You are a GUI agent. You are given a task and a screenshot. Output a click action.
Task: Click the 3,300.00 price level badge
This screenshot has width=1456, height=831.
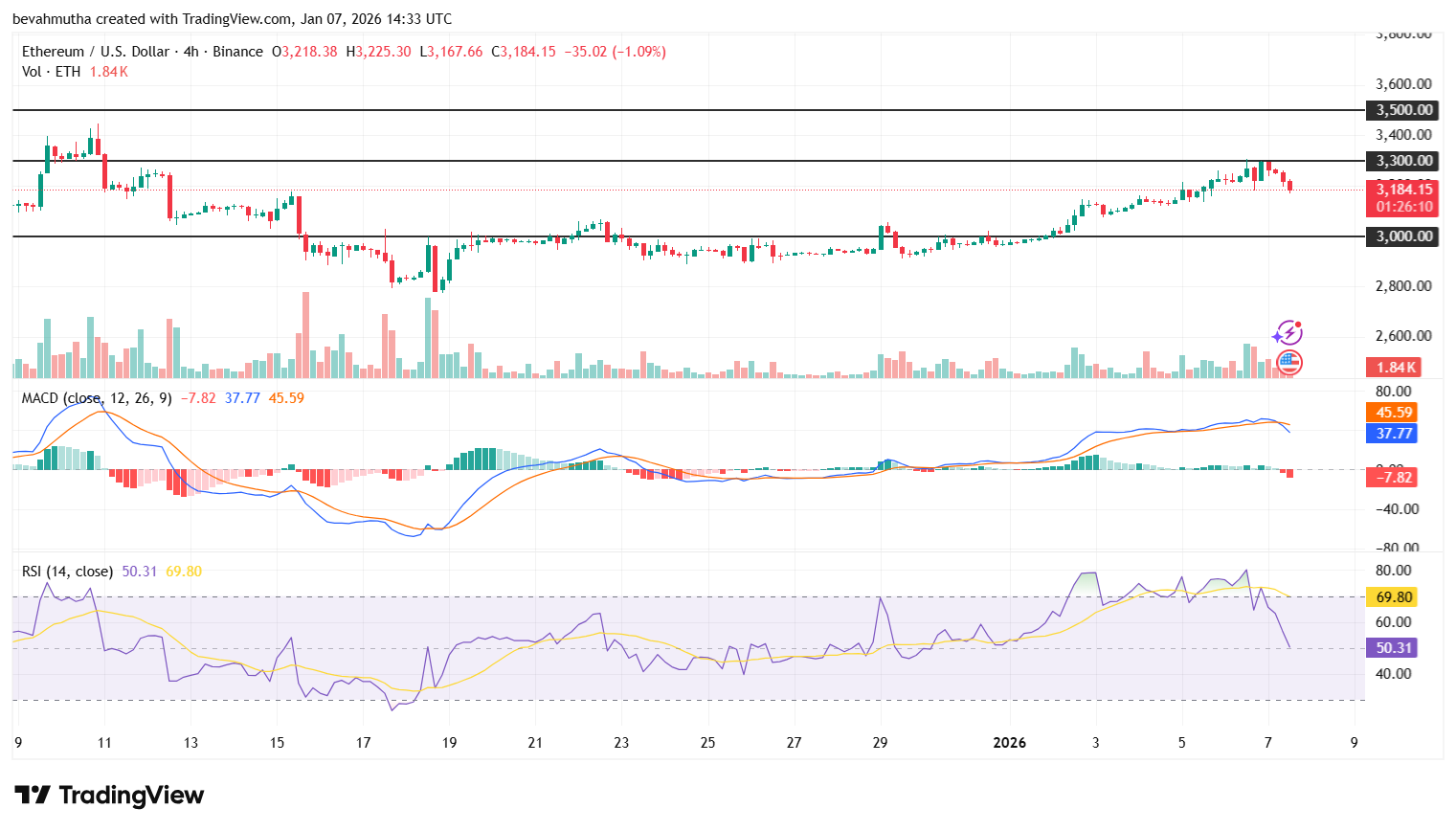[1401, 161]
